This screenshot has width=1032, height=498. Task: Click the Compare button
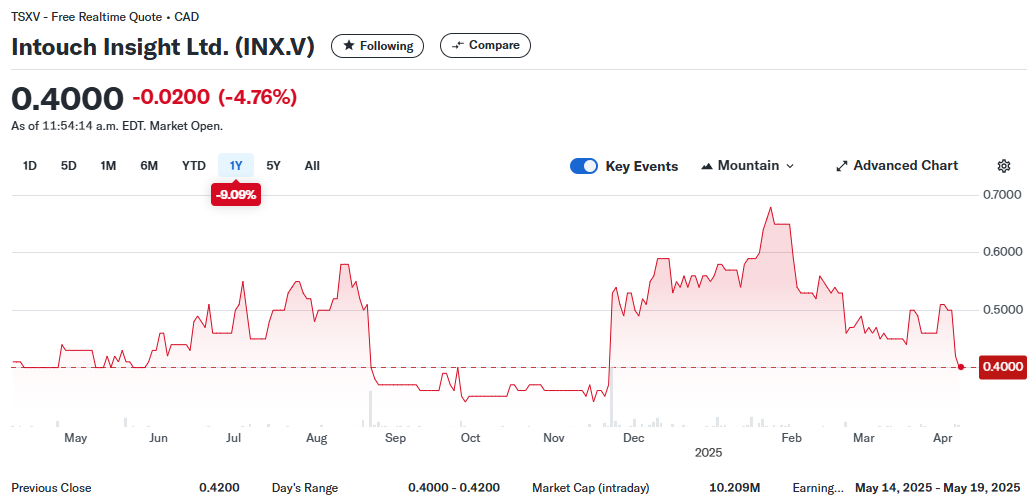(485, 45)
